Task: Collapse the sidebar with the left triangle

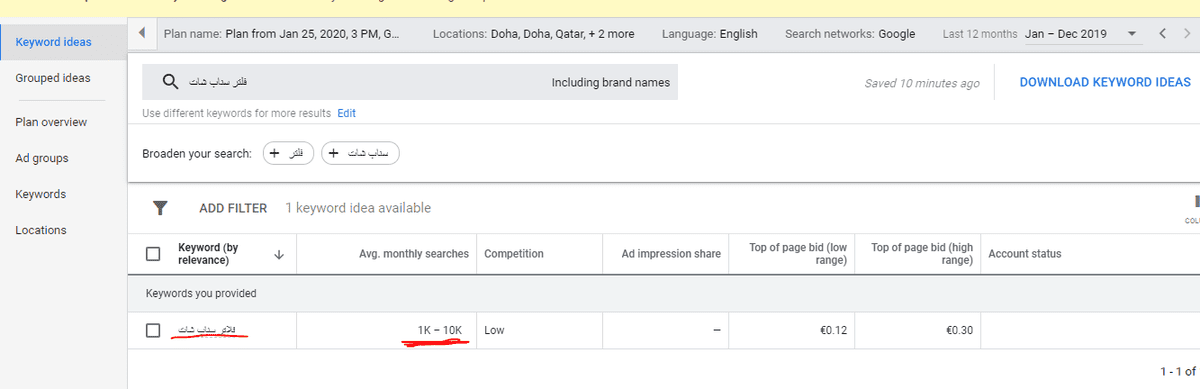Action: (x=143, y=33)
